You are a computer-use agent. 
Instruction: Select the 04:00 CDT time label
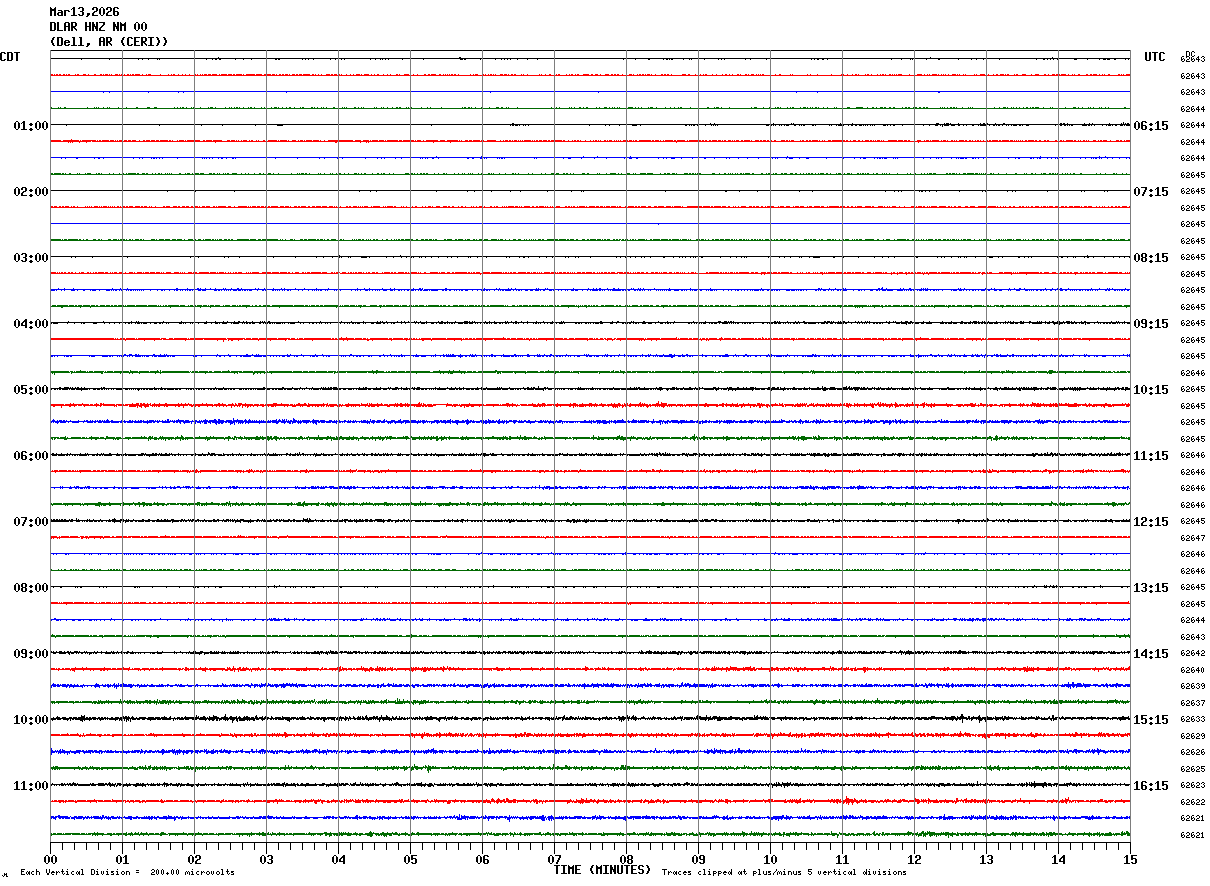31,324
